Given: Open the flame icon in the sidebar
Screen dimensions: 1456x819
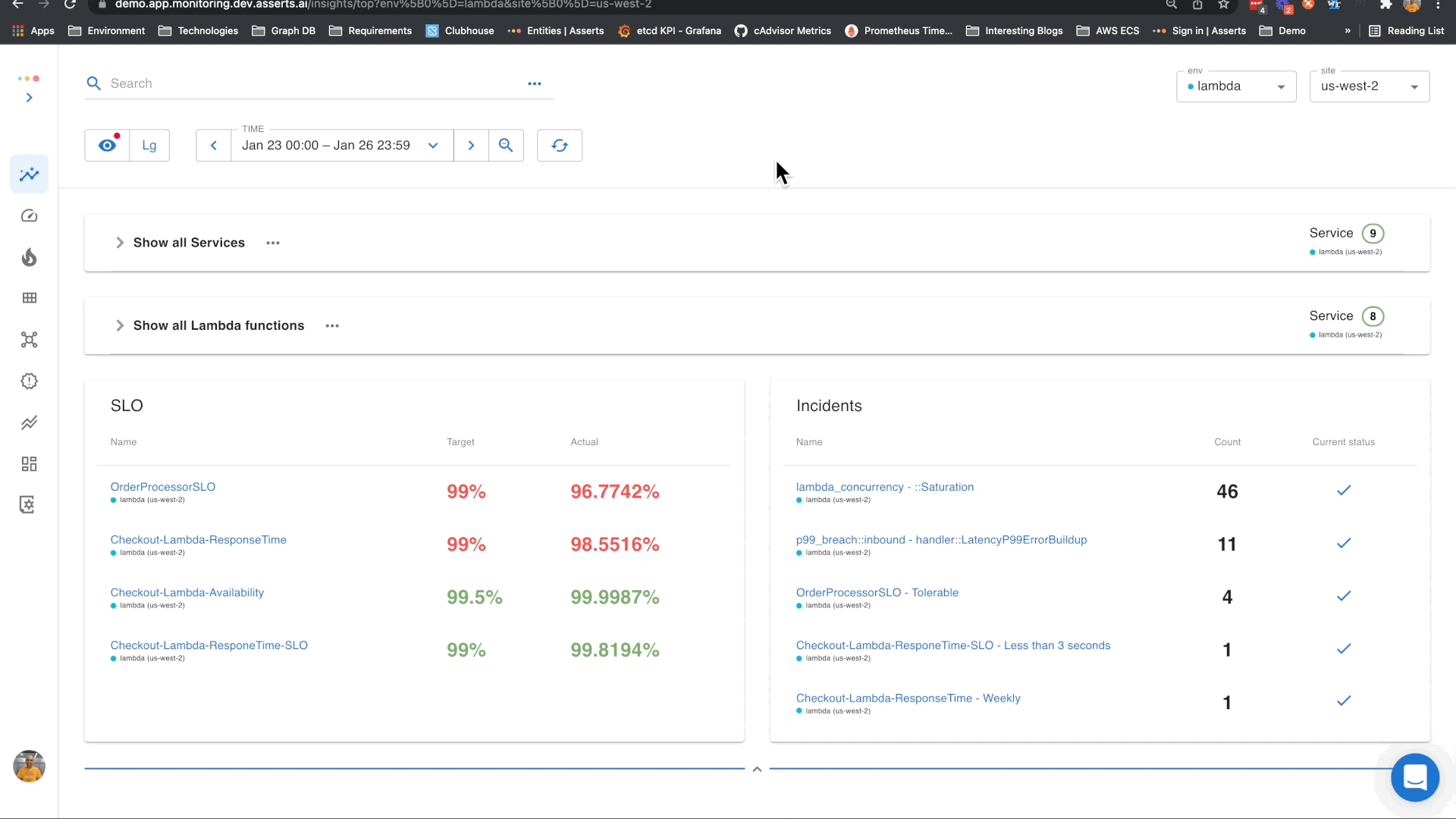Looking at the screenshot, I should (x=29, y=258).
